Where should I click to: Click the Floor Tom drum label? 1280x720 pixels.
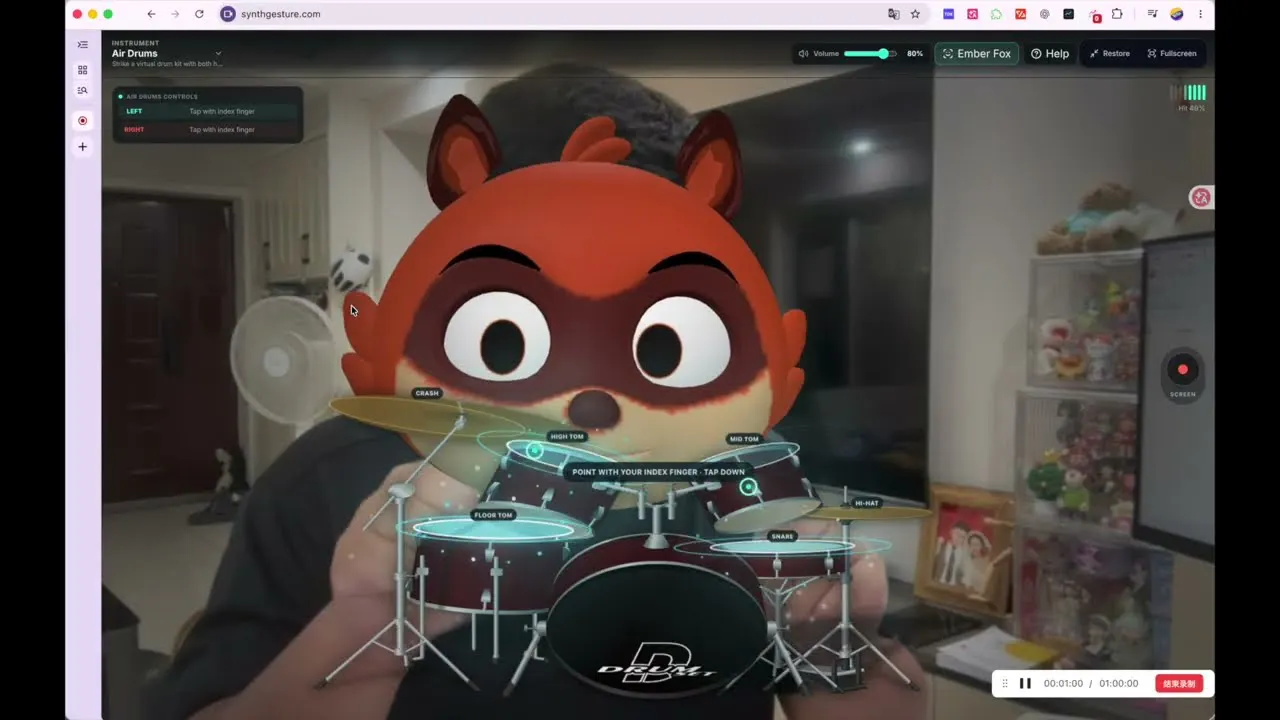coord(493,515)
